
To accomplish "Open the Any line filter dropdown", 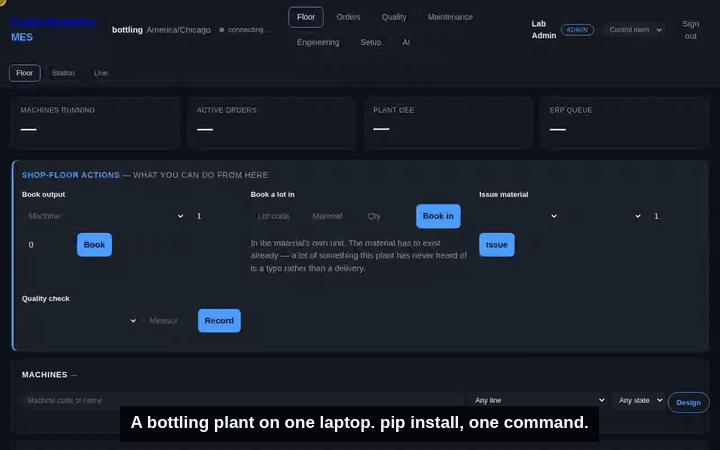I will click(539, 400).
